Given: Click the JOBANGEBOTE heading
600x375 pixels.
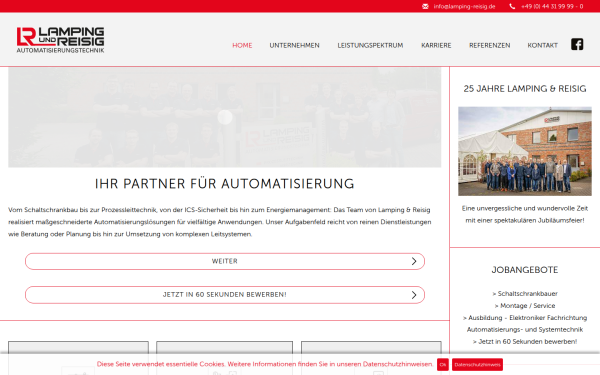Looking at the screenshot, I should tap(525, 270).
